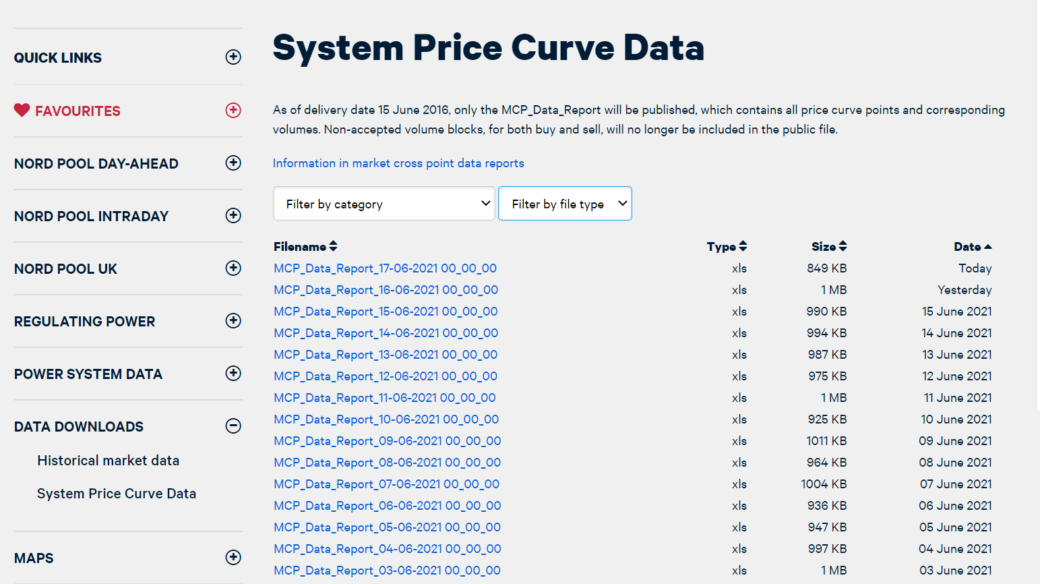Open the Filter by file type dropdown

point(565,203)
